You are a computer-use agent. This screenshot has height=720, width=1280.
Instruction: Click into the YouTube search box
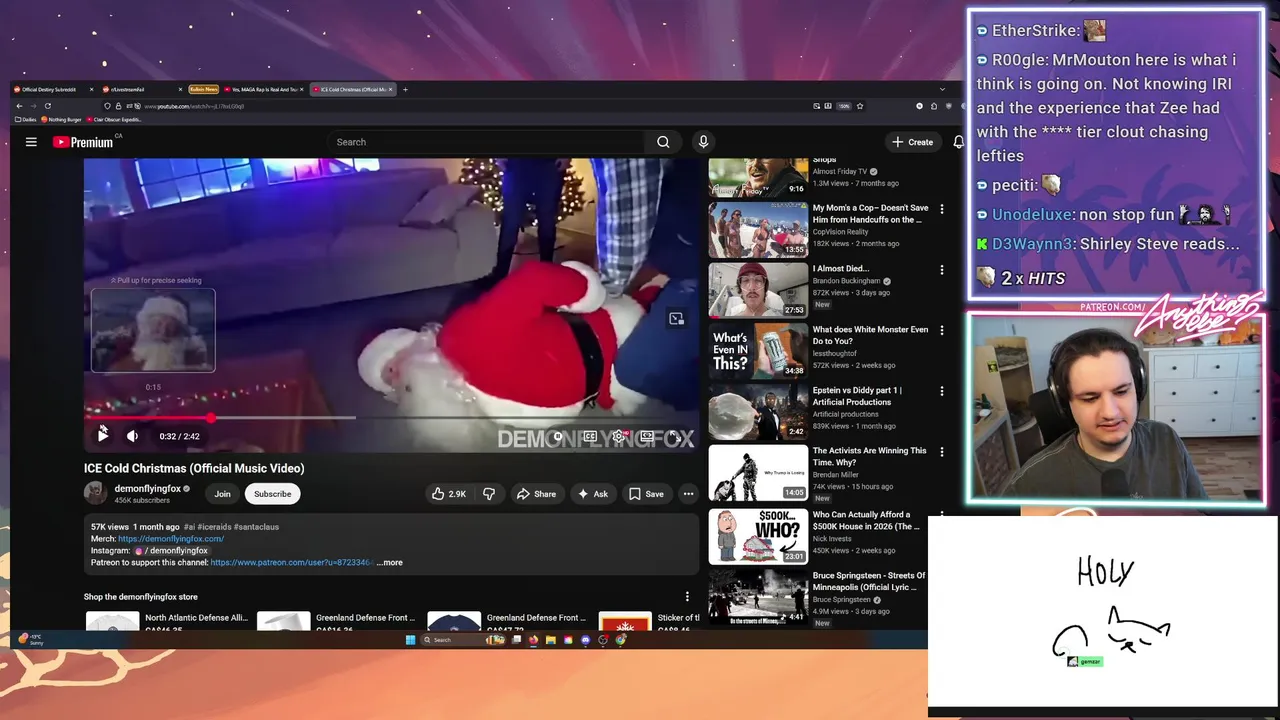[486, 142]
